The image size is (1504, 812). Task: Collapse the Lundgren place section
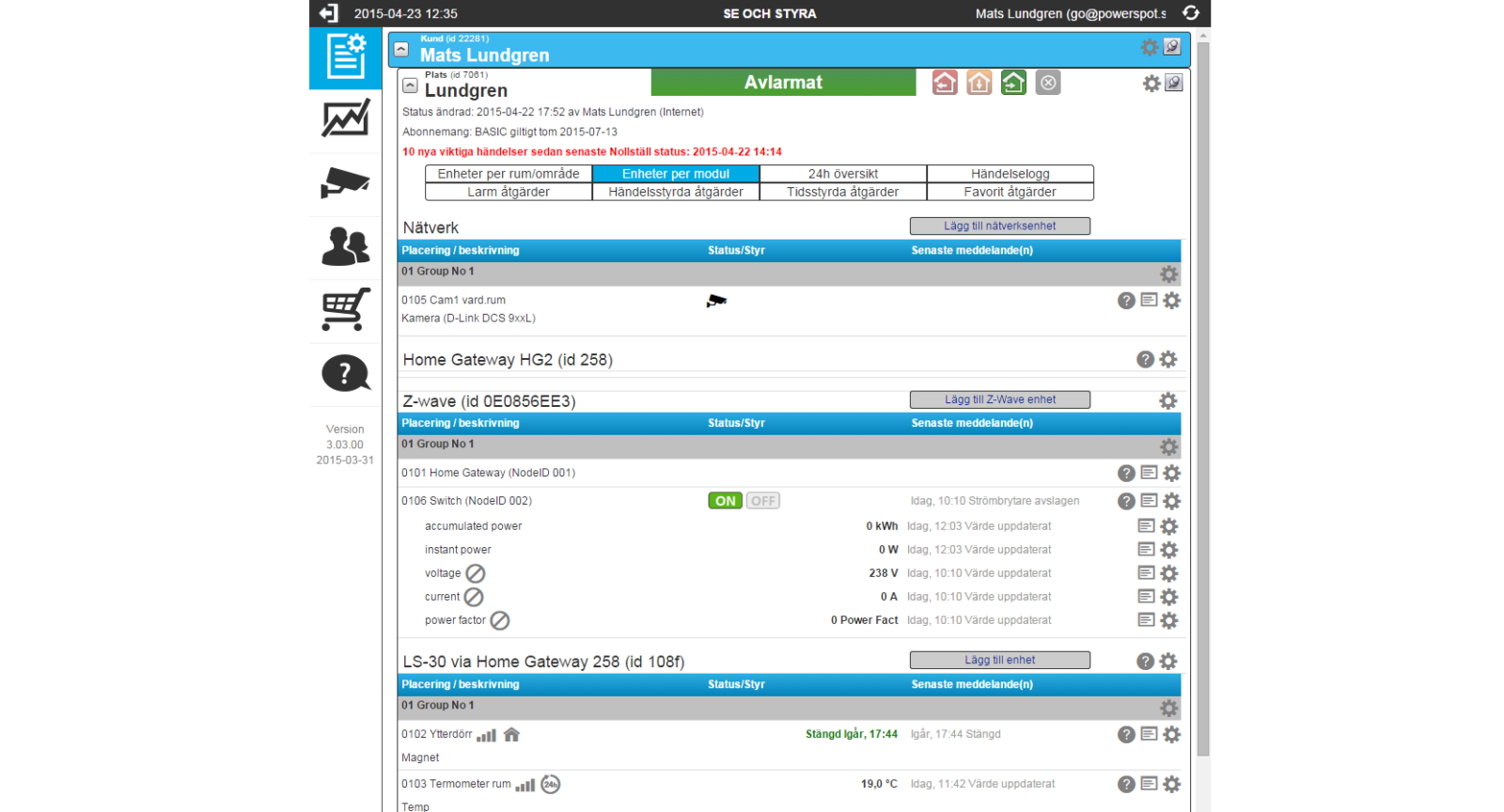(410, 85)
